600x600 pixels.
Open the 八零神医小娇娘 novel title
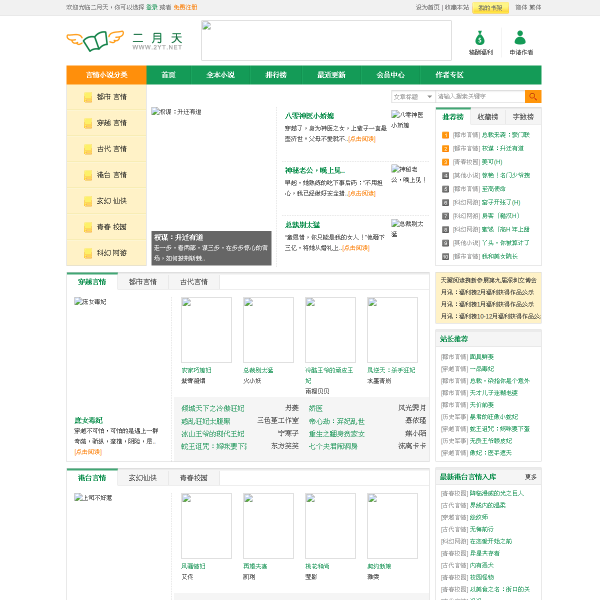point(309,116)
